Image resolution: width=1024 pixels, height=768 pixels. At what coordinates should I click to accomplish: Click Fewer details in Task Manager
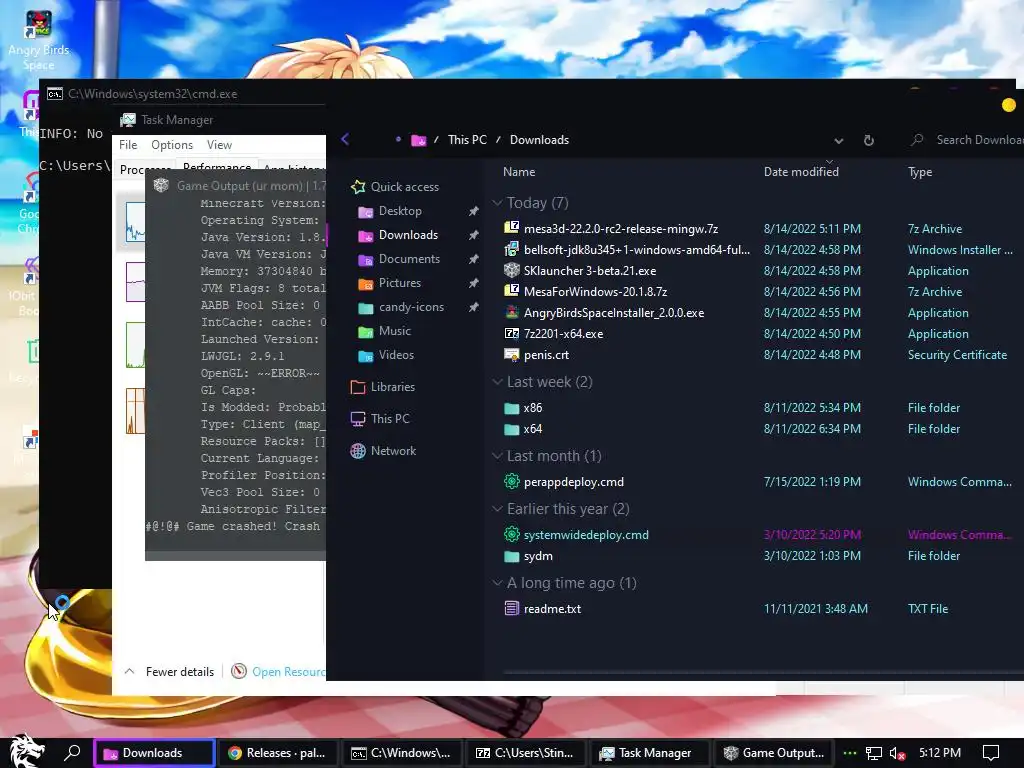168,671
